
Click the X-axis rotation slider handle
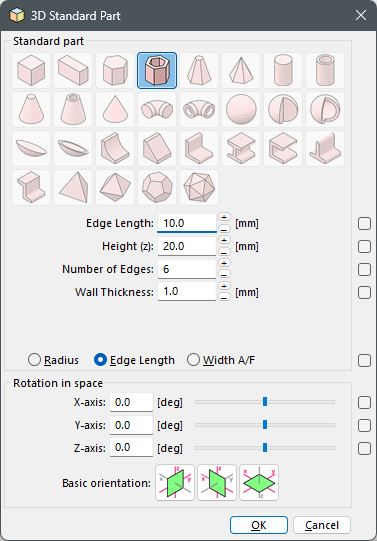pyautogui.click(x=265, y=402)
